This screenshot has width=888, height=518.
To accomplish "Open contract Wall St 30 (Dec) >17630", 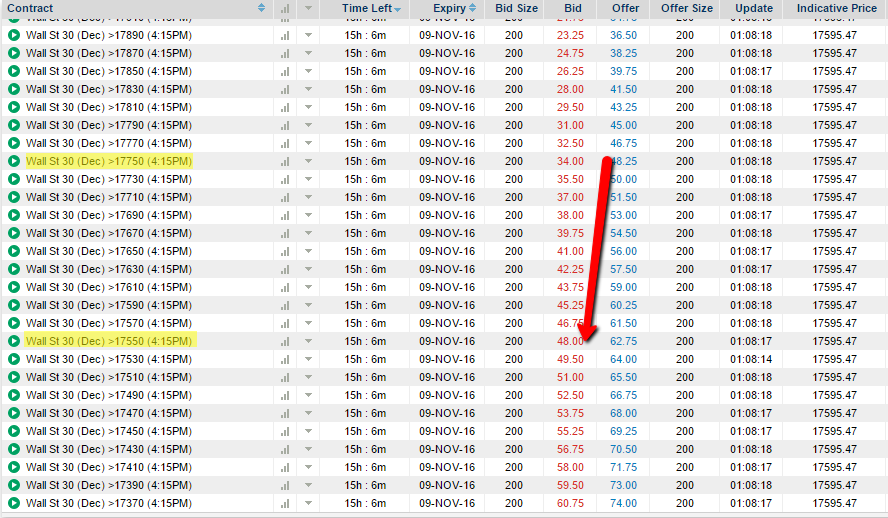I will tap(109, 269).
